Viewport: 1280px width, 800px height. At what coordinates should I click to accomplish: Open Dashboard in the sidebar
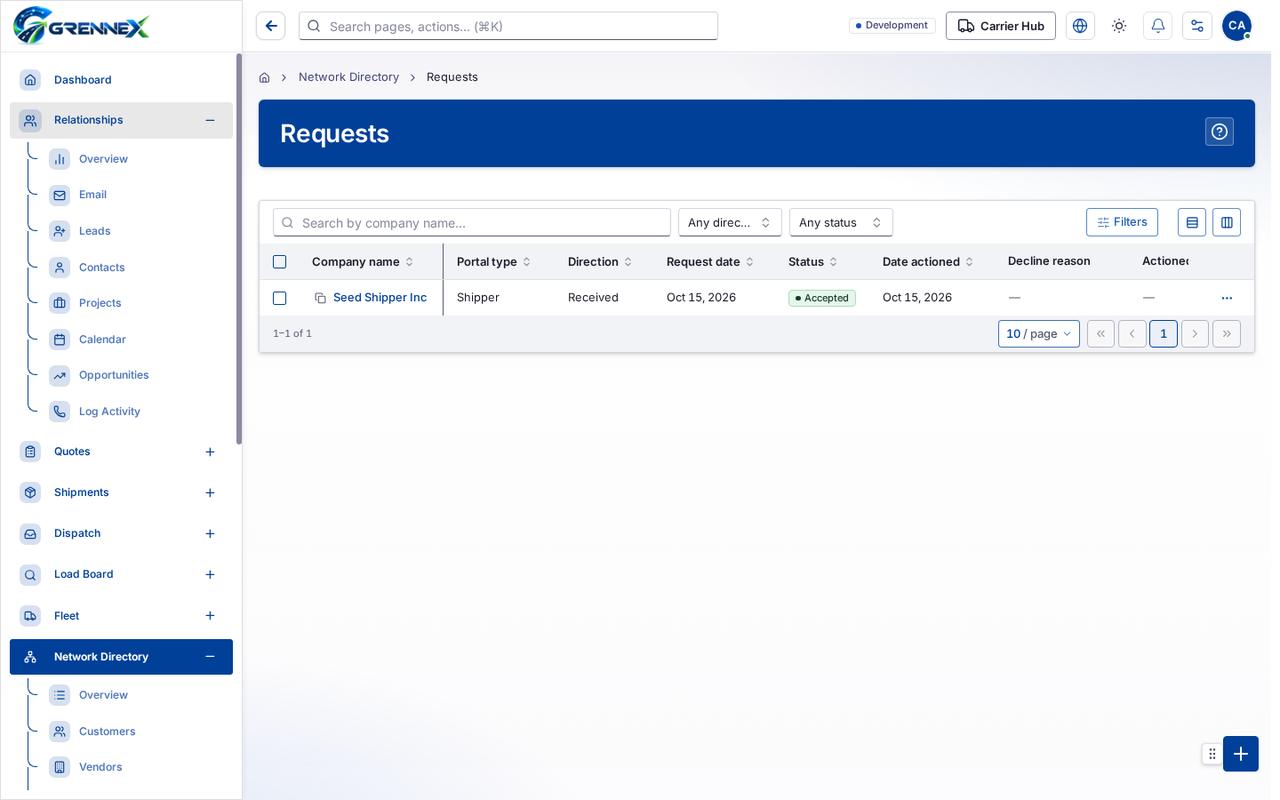(121, 80)
